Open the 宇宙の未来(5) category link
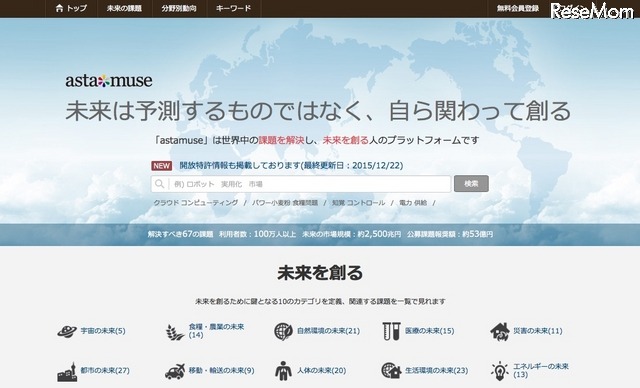 click(103, 331)
